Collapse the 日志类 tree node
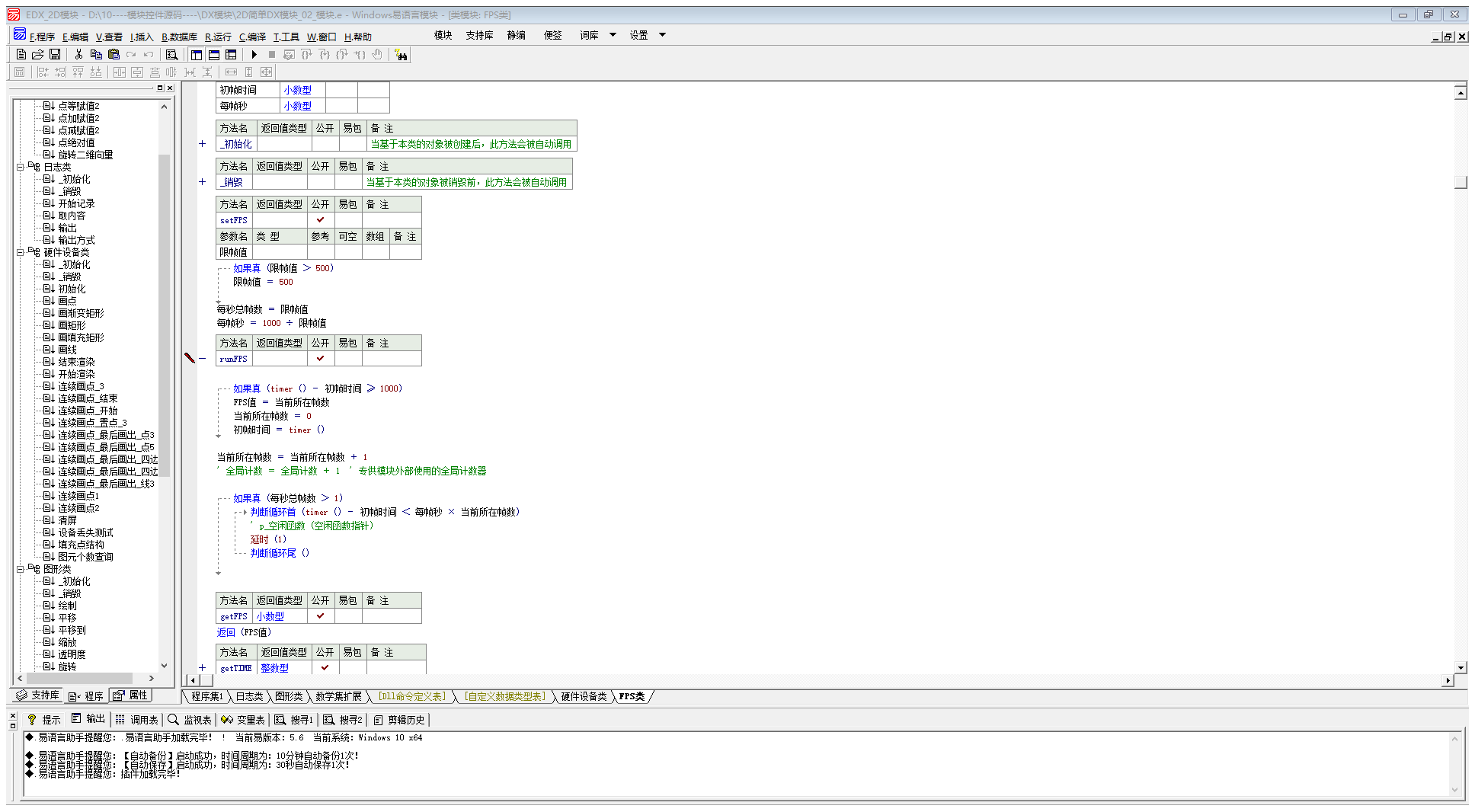 (x=21, y=167)
